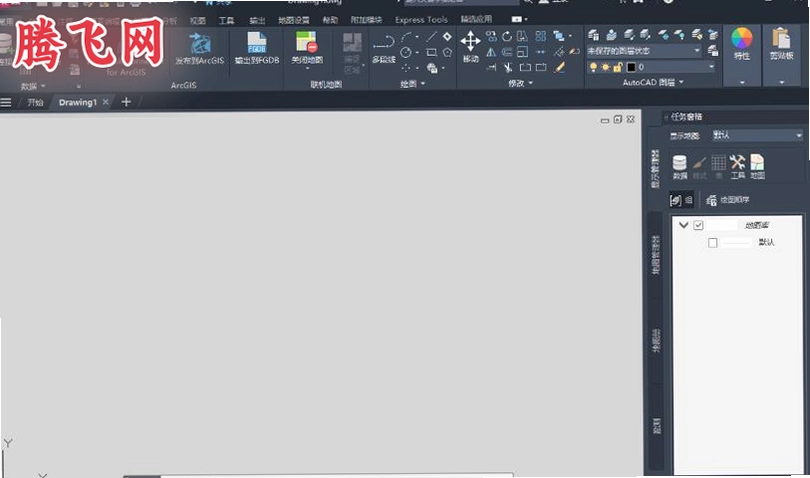Open the Map Setup (地图设置) ribbon tab

tap(293, 21)
